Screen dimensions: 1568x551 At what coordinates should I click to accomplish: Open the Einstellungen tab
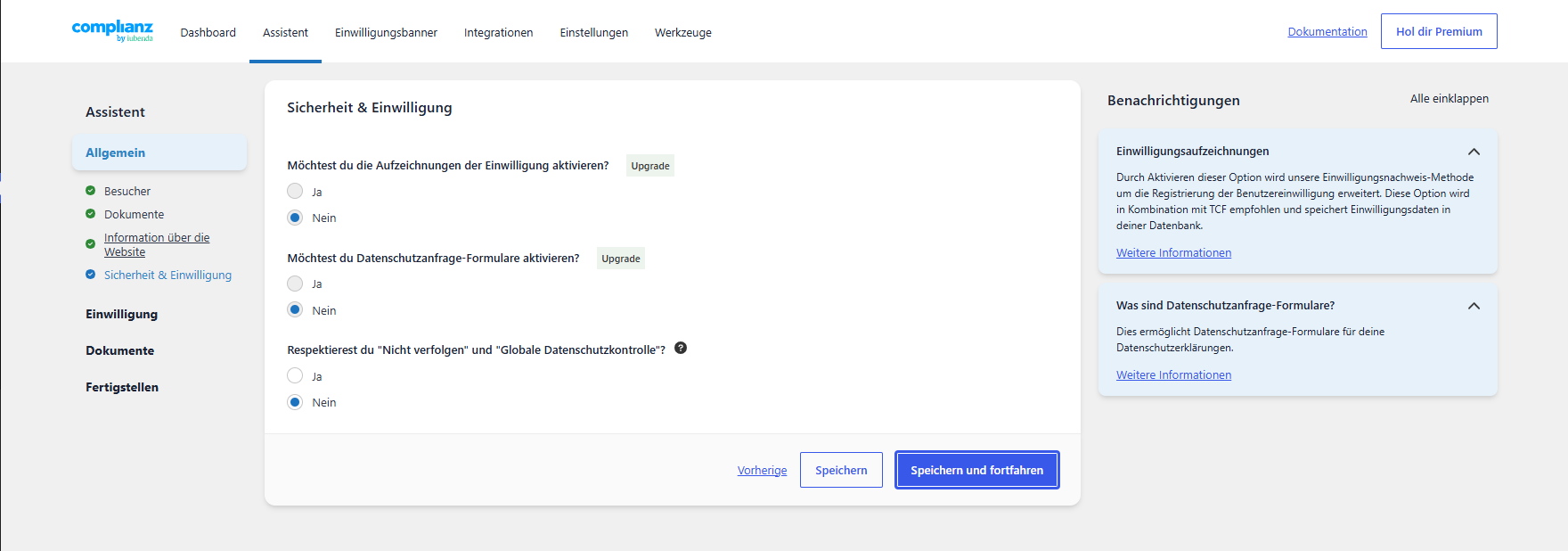click(594, 32)
